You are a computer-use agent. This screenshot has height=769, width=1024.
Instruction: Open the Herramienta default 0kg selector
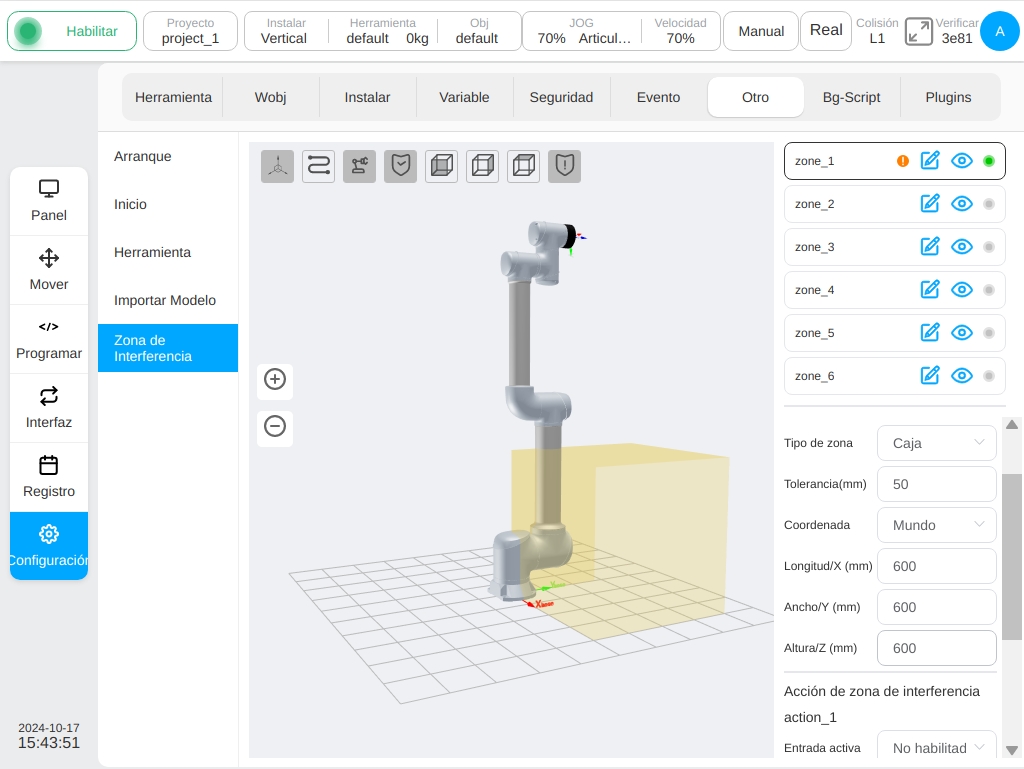(383, 31)
